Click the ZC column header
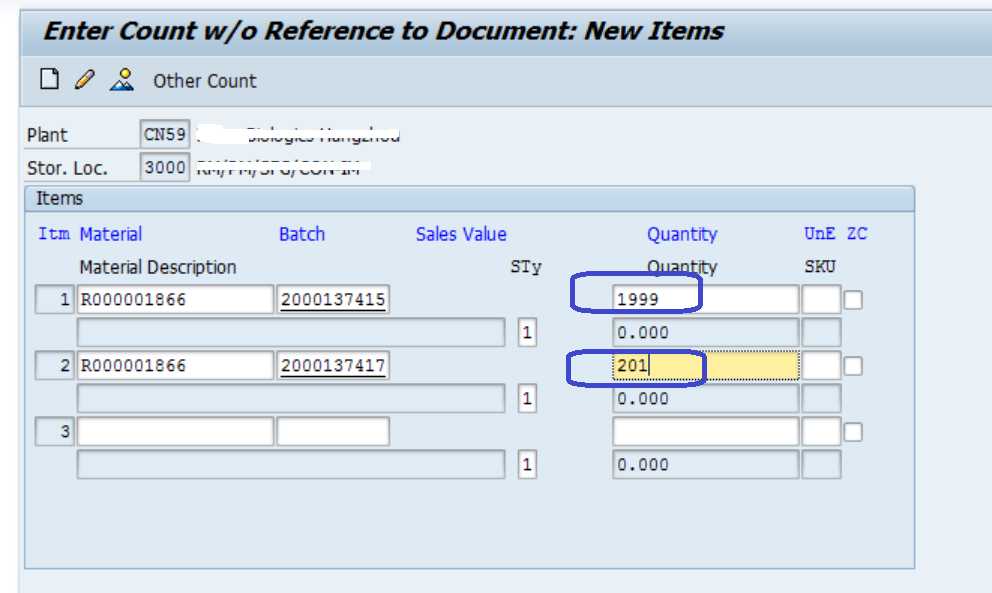 tap(857, 234)
